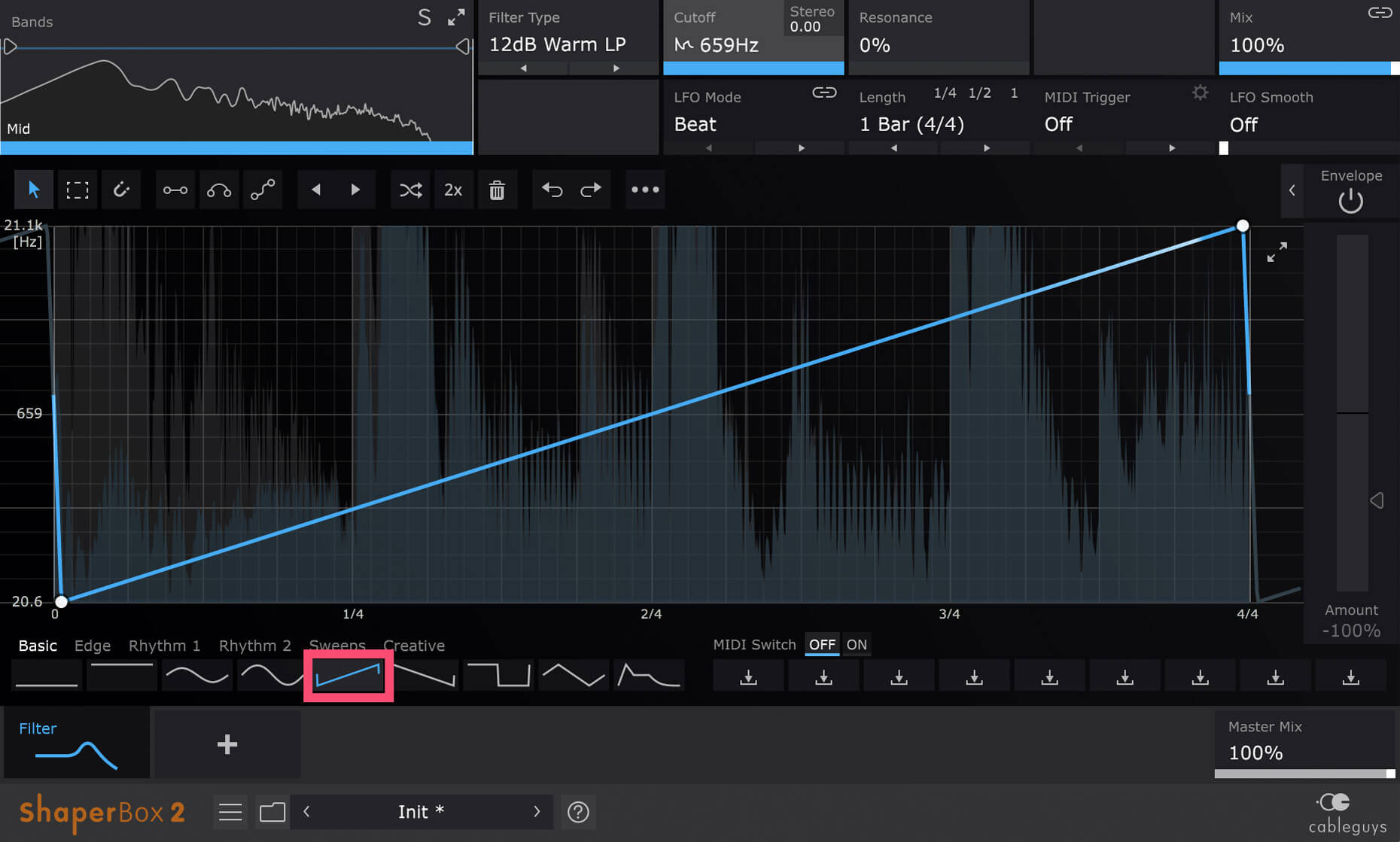The image size is (1400, 842).
Task: Open the preset folder browser
Action: click(x=272, y=813)
